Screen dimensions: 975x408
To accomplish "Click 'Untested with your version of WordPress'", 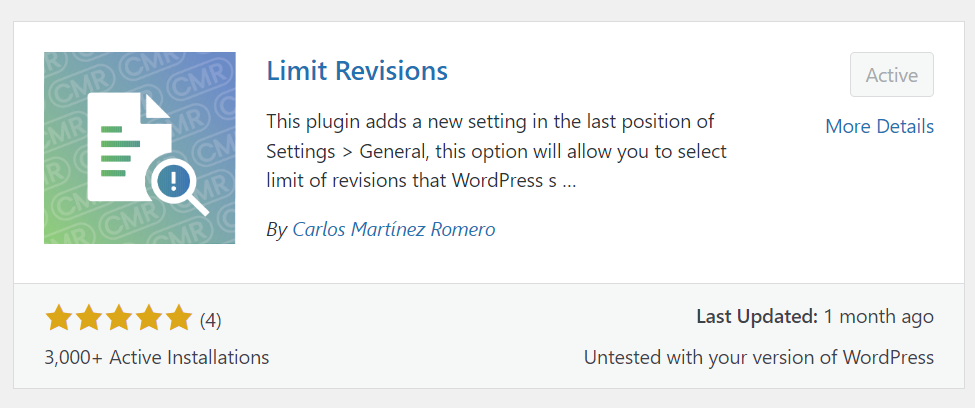I will pos(759,358).
